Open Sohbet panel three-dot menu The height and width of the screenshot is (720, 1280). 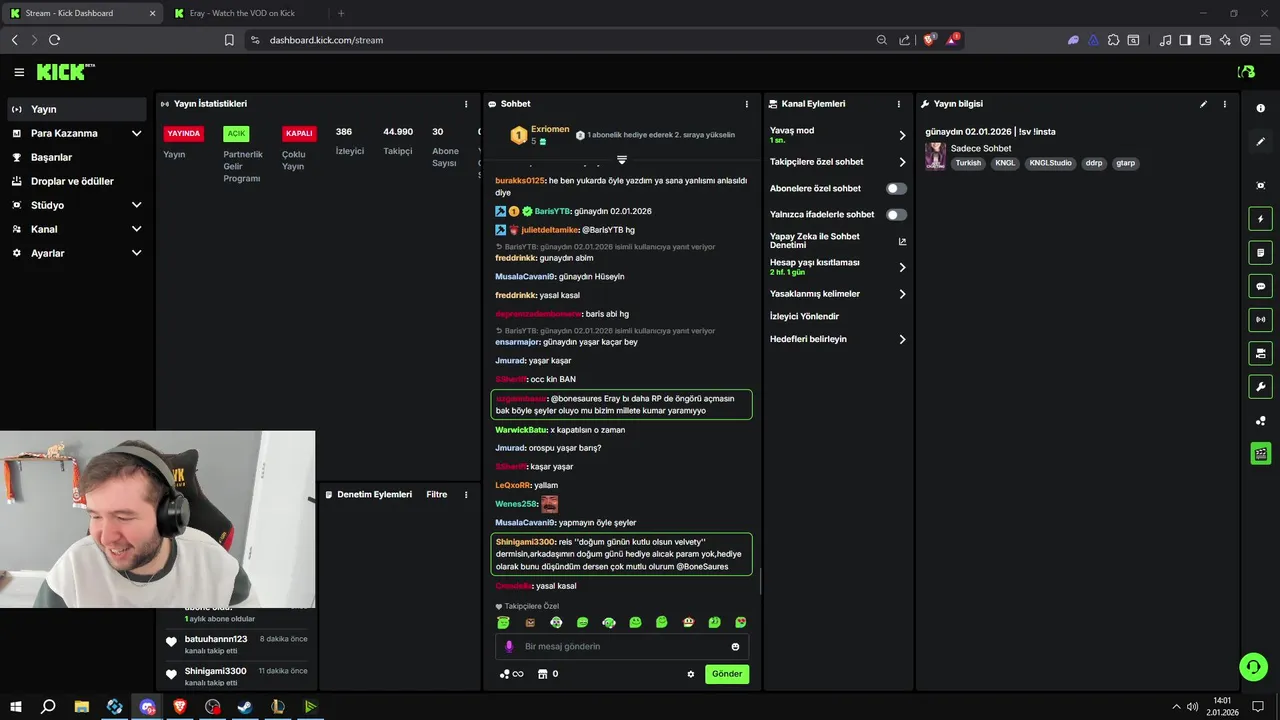click(746, 104)
